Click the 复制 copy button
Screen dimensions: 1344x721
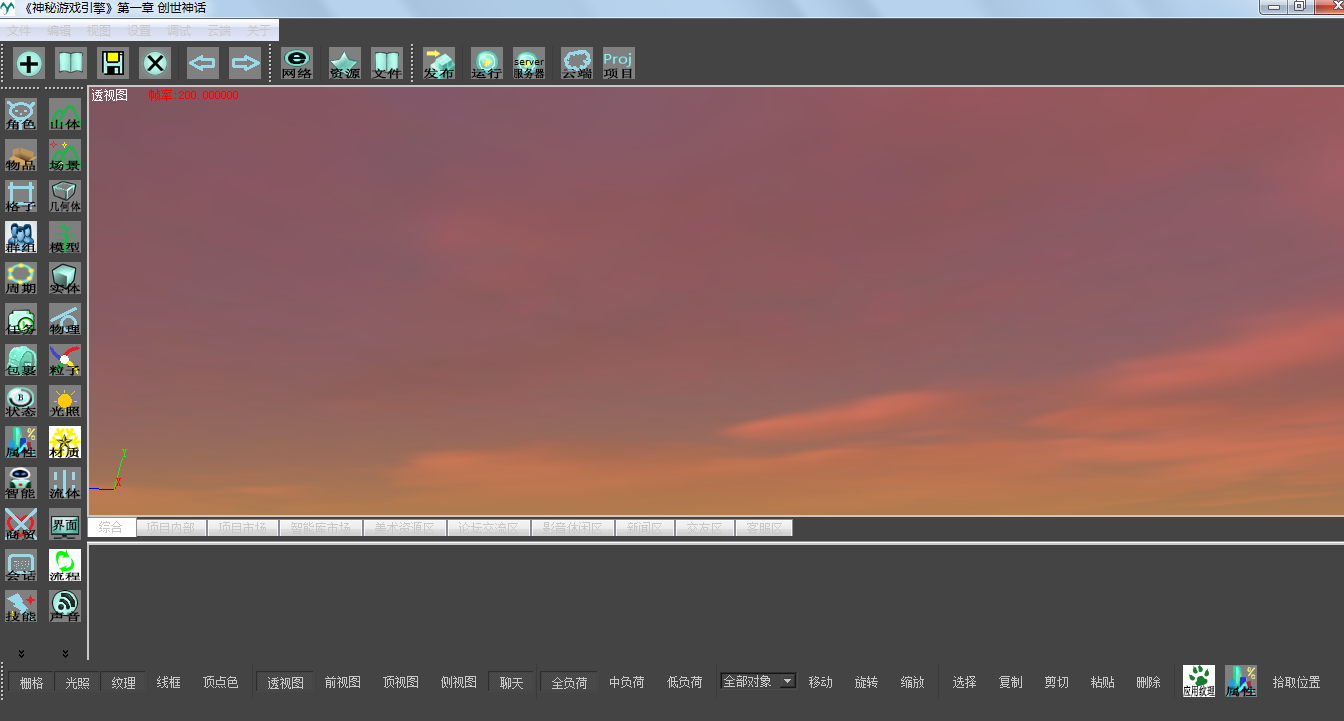[1011, 683]
